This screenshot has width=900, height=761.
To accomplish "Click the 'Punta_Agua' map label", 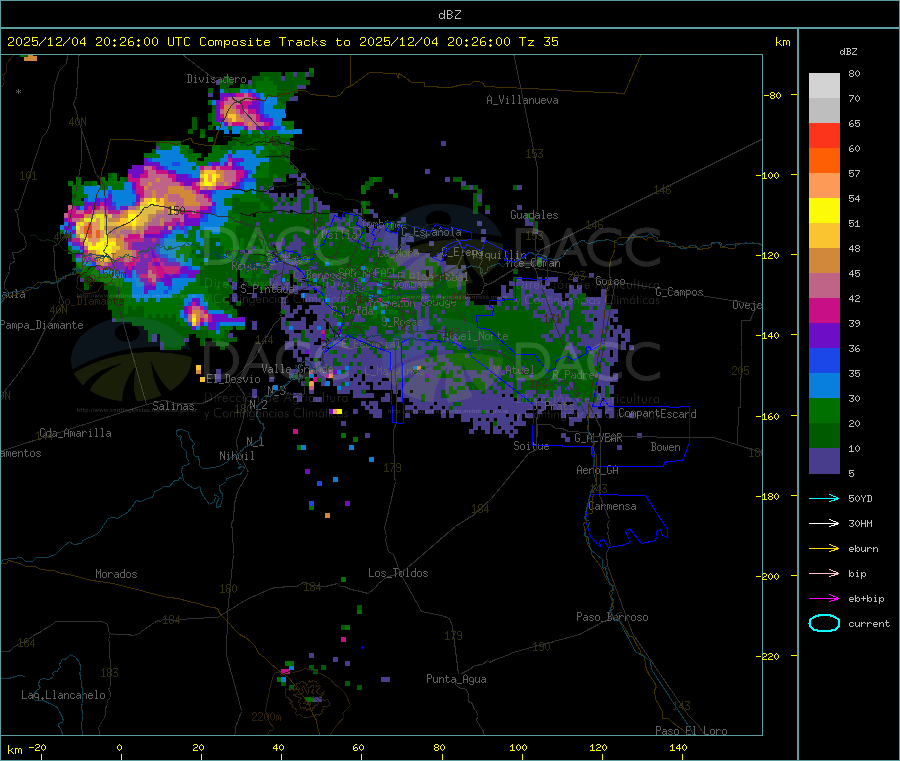I will (x=456, y=680).
